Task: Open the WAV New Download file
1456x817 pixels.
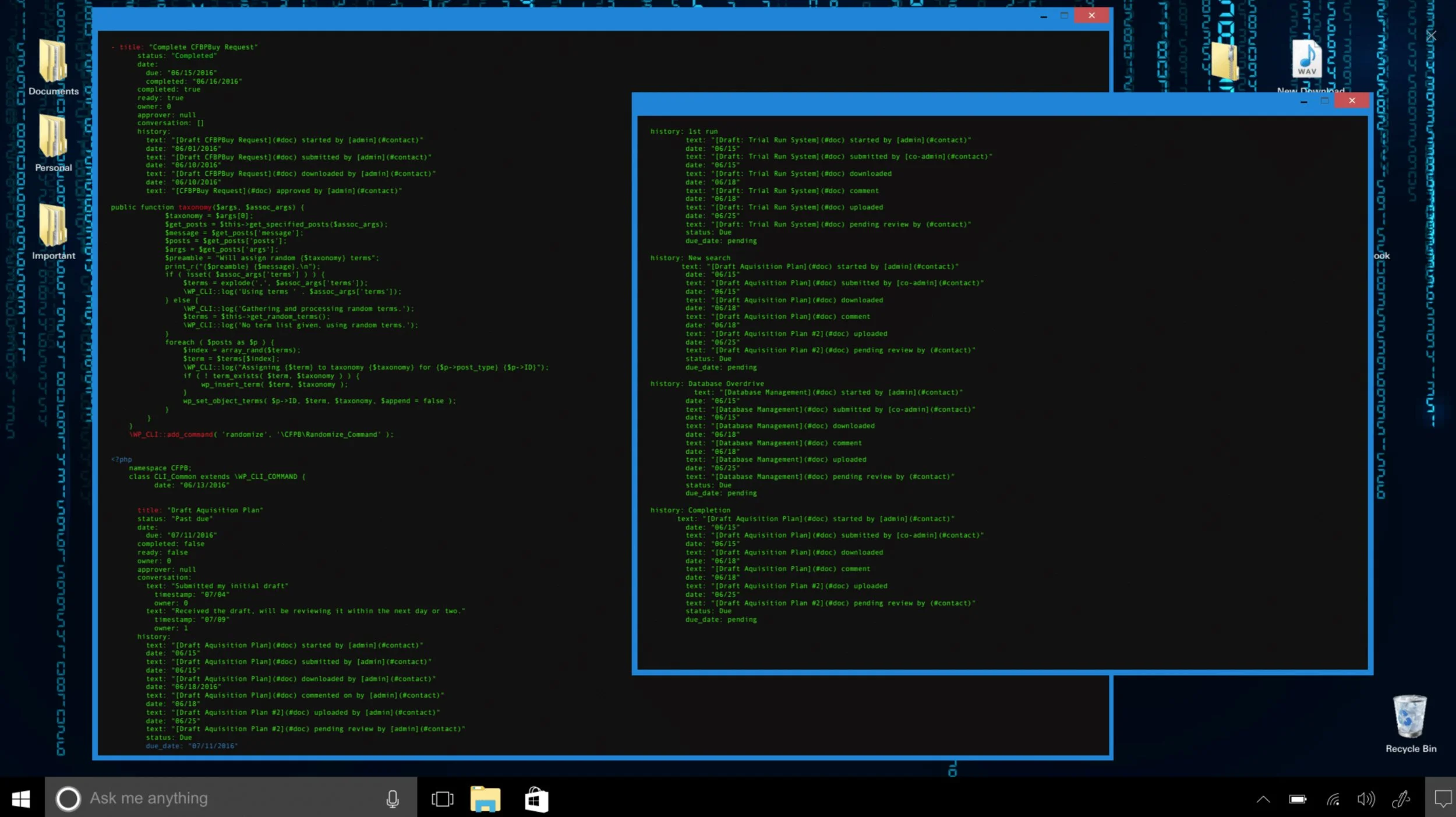Action: click(x=1307, y=59)
